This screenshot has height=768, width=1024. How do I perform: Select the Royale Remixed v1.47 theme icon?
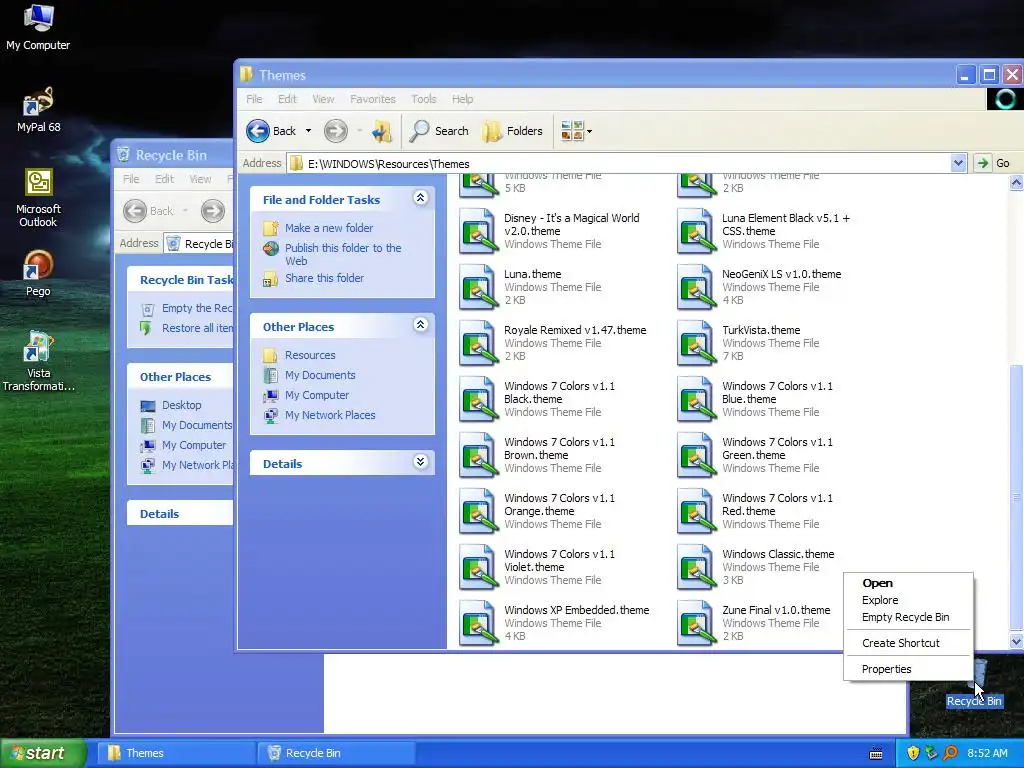[x=478, y=344]
